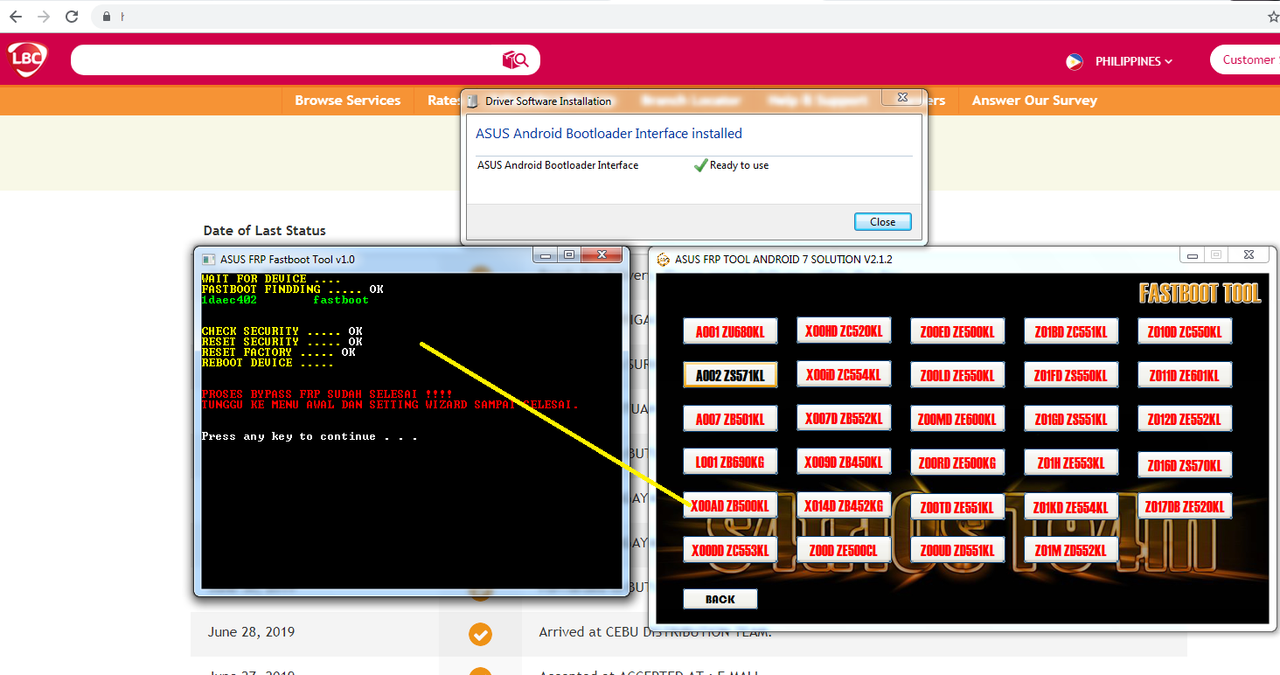Select the X00DD ZC553KL model button
The height and width of the screenshot is (675, 1280).
(x=730, y=549)
